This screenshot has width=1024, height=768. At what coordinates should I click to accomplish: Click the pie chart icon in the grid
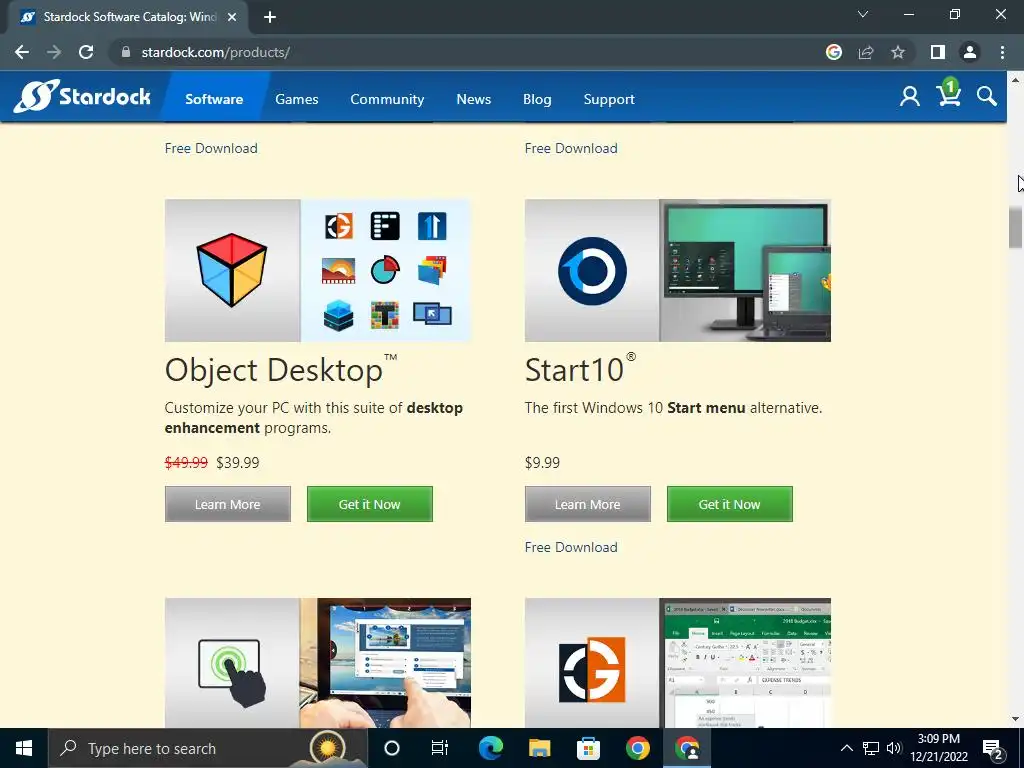pyautogui.click(x=385, y=270)
